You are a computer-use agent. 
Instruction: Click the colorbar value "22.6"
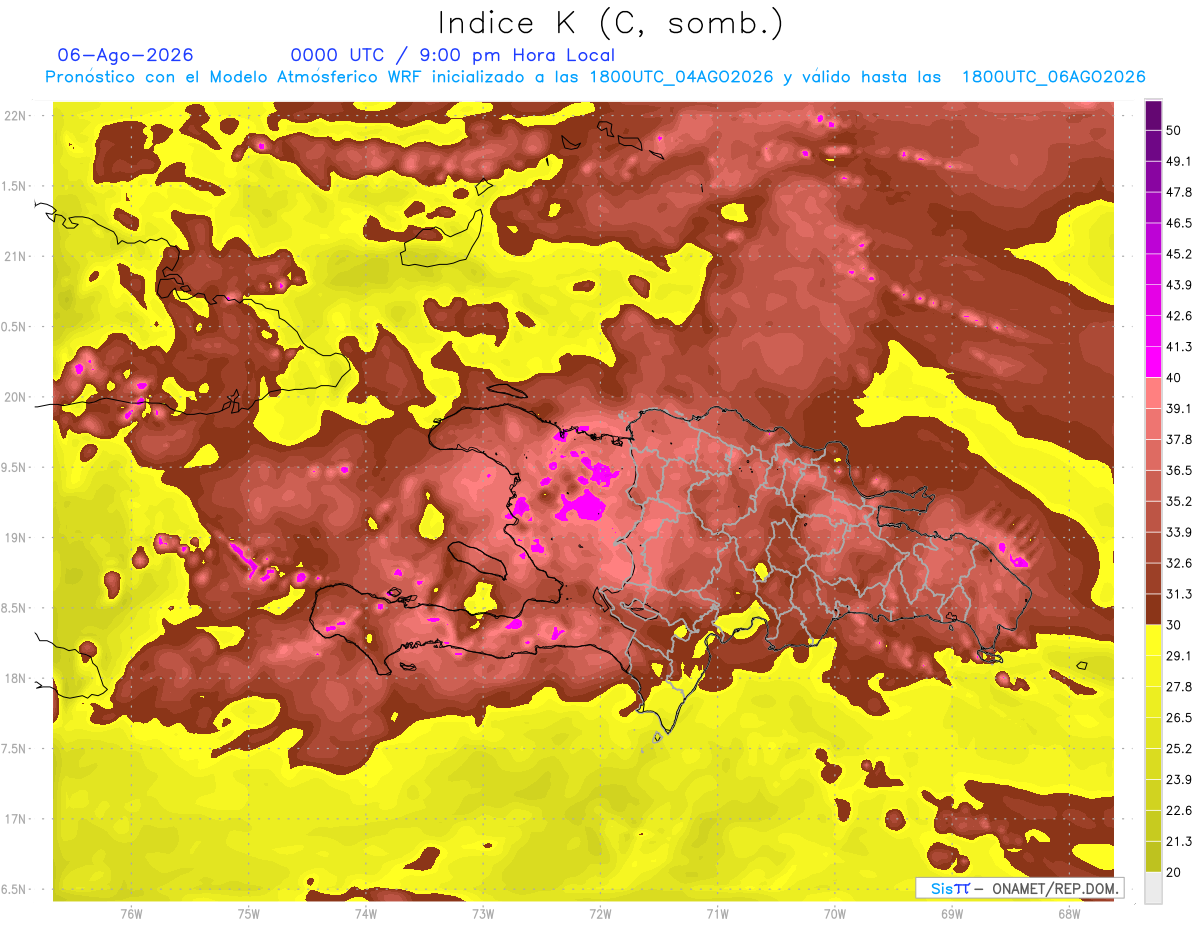1179,810
